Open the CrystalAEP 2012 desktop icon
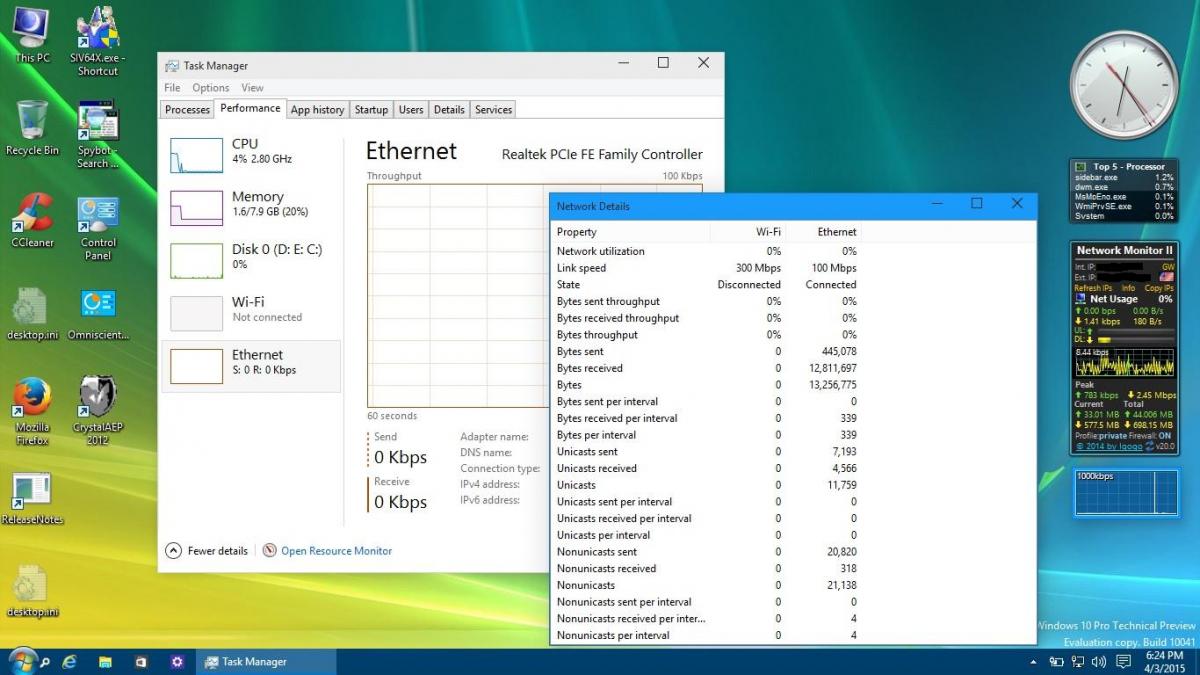This screenshot has width=1200, height=675. tap(98, 411)
